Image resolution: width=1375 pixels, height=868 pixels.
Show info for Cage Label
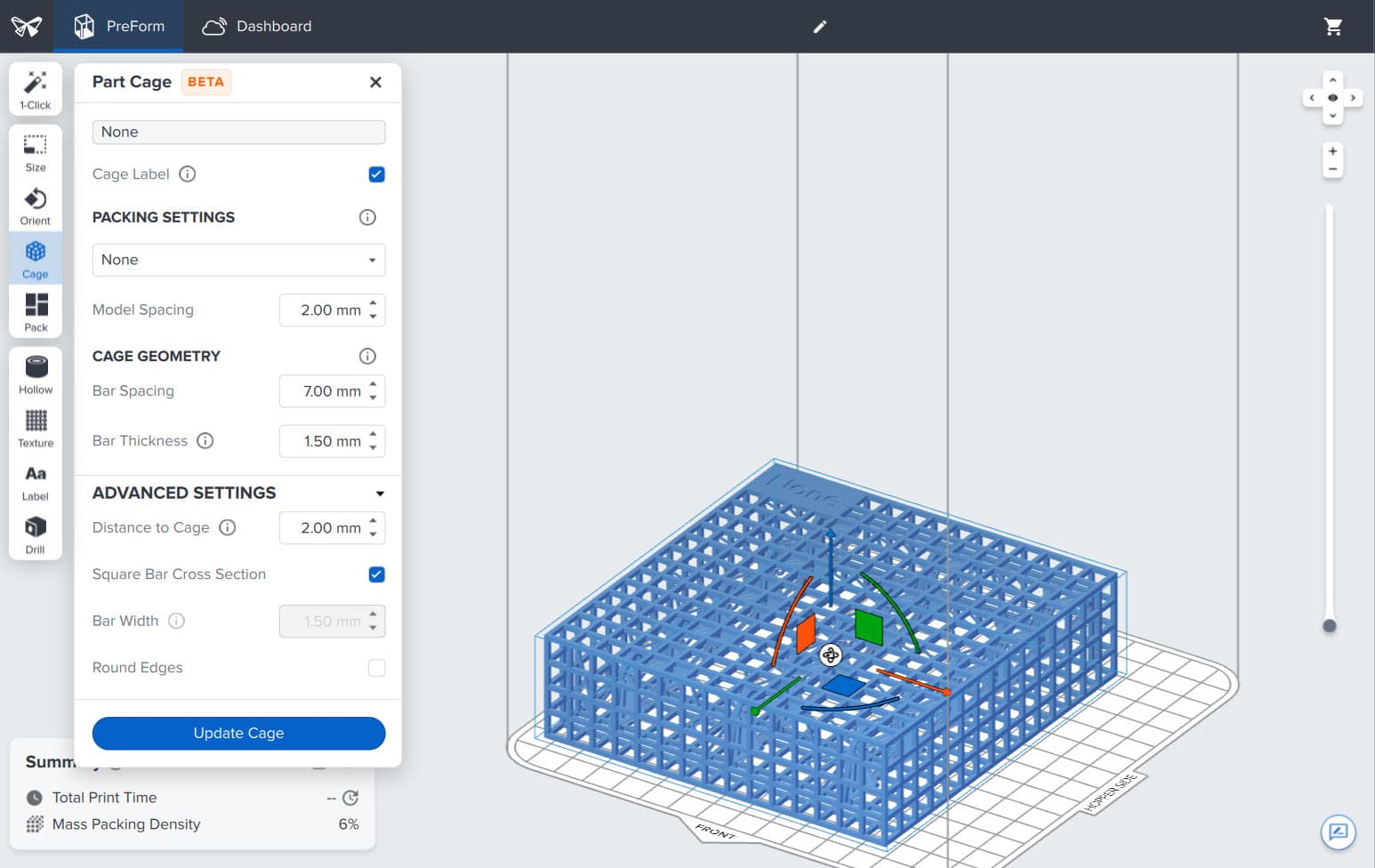point(187,174)
